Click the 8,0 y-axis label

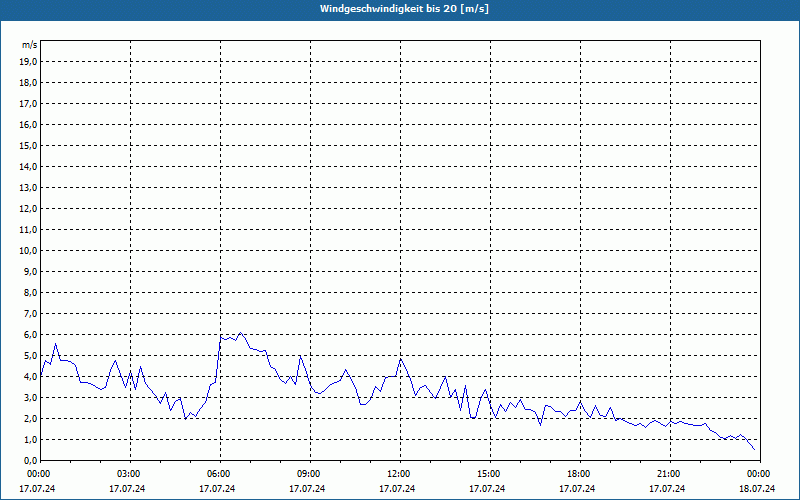coord(31,292)
